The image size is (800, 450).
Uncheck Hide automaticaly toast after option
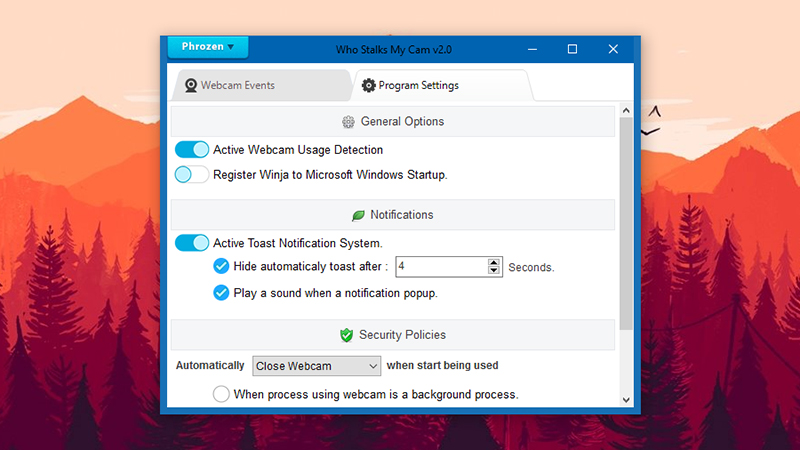(x=221, y=266)
